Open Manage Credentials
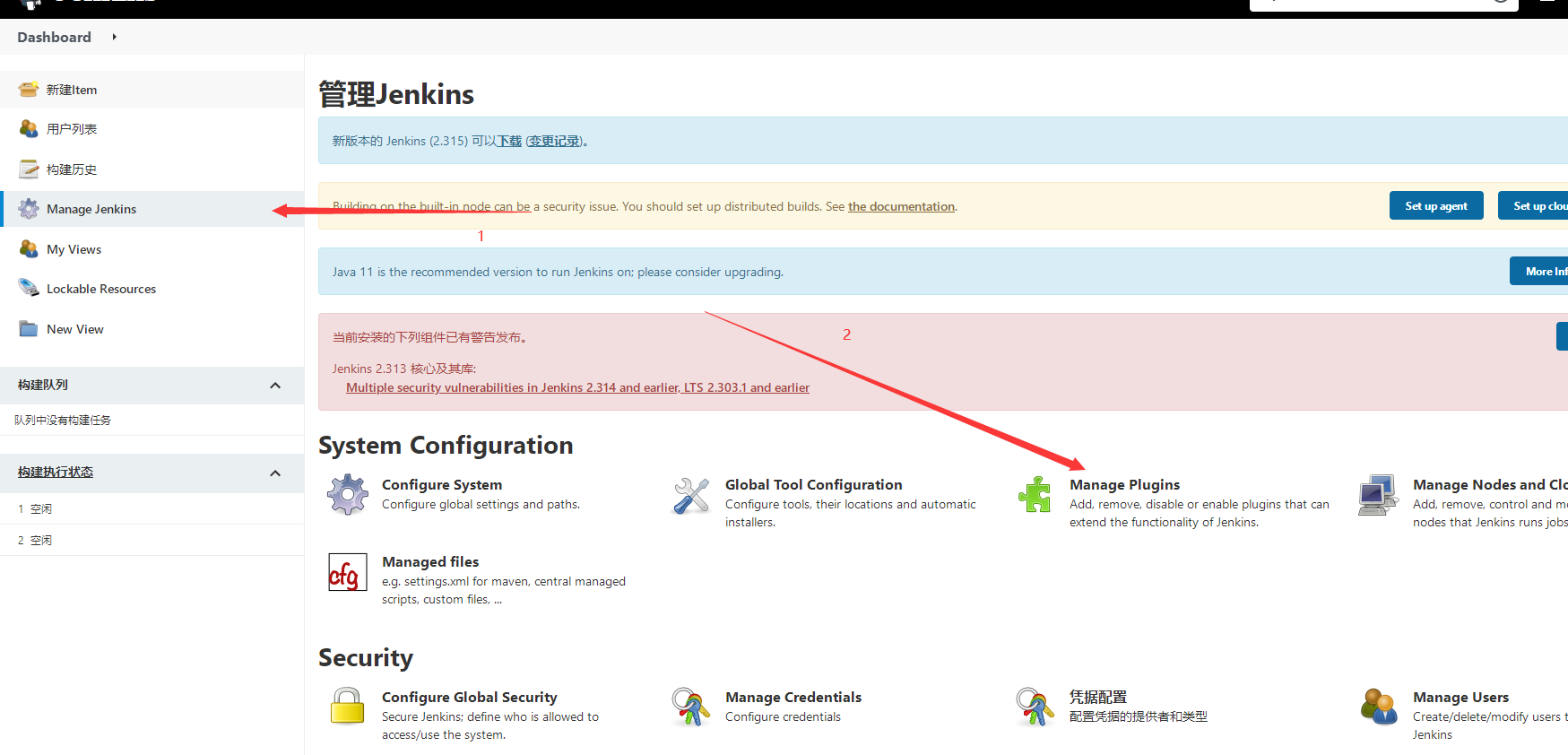The height and width of the screenshot is (755, 1568). point(793,697)
